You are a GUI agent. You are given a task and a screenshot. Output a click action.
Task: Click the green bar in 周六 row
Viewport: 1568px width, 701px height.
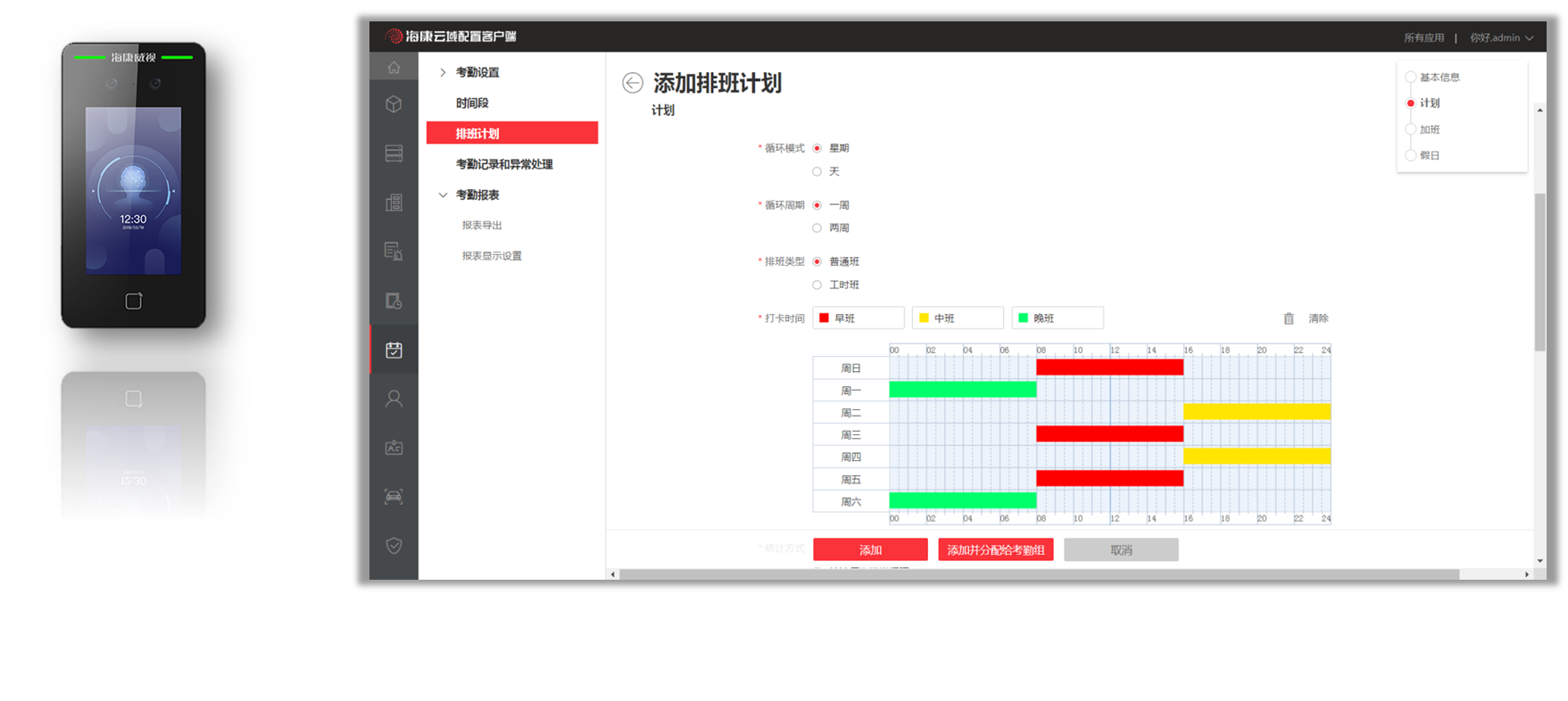coord(963,501)
